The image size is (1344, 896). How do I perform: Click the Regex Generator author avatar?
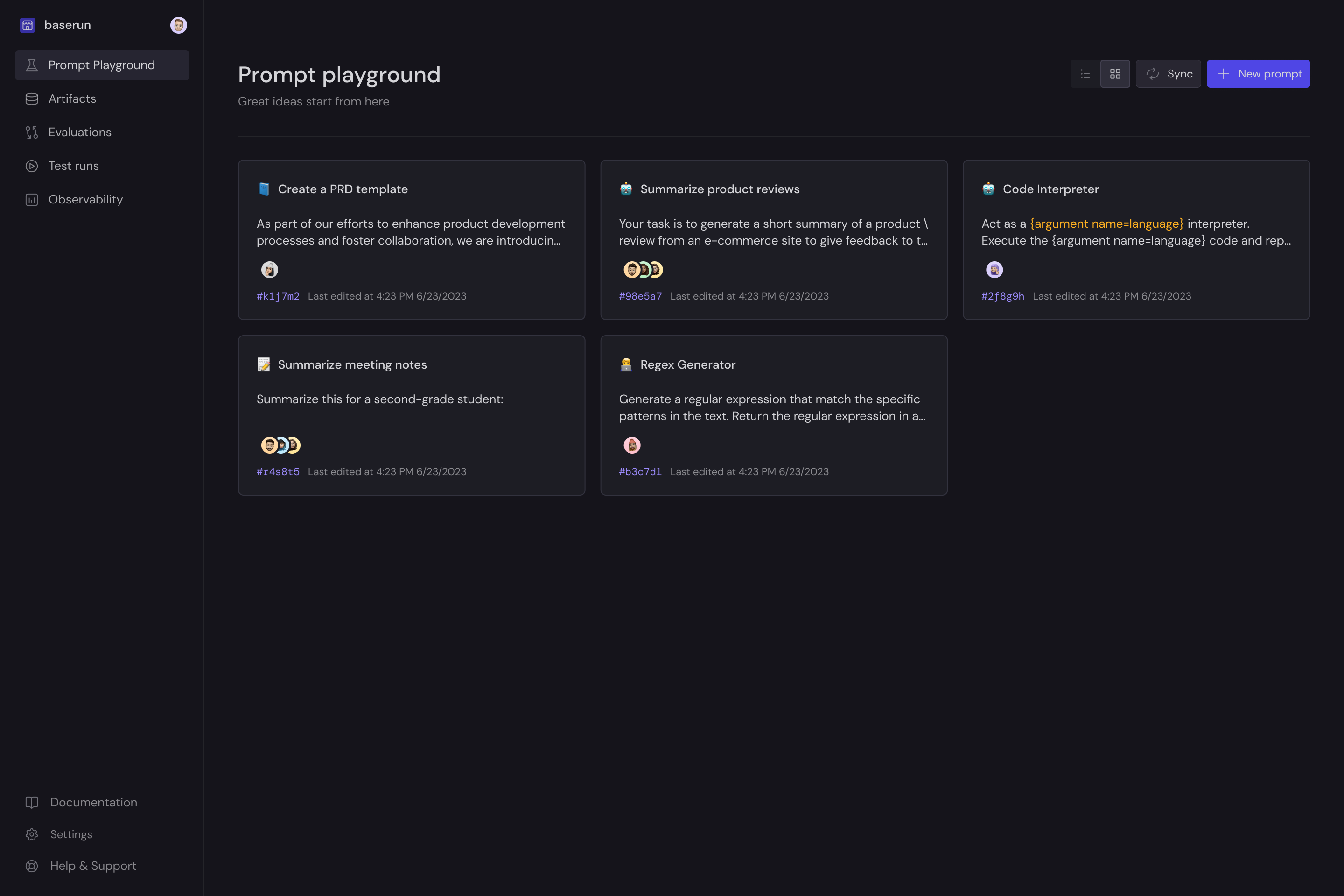631,445
